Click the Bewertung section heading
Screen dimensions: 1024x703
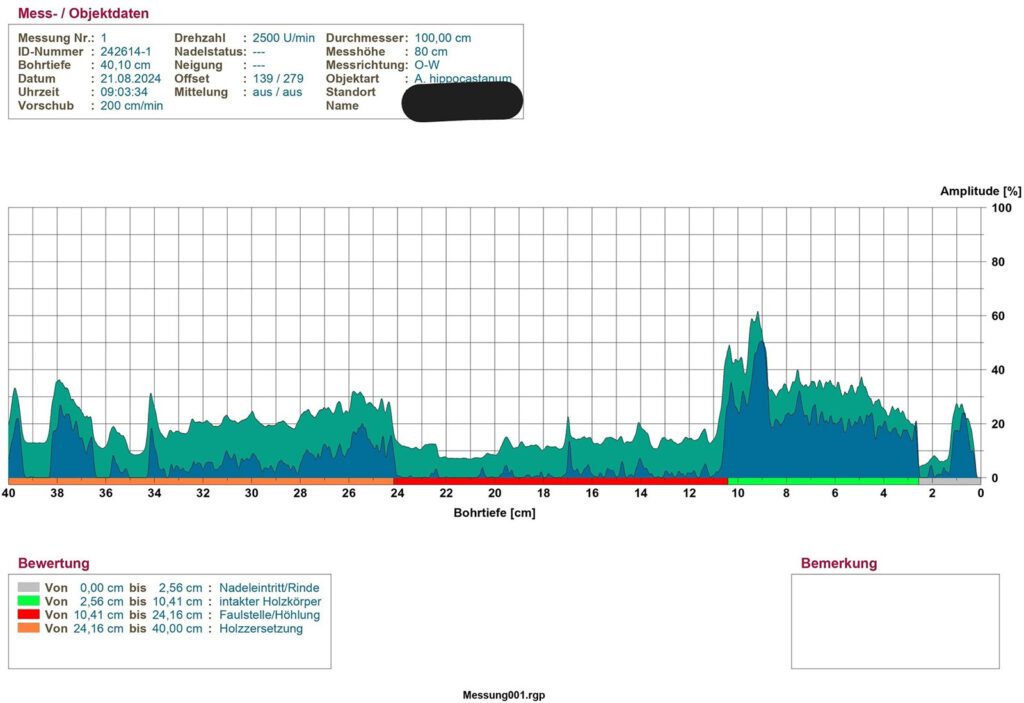(53, 564)
